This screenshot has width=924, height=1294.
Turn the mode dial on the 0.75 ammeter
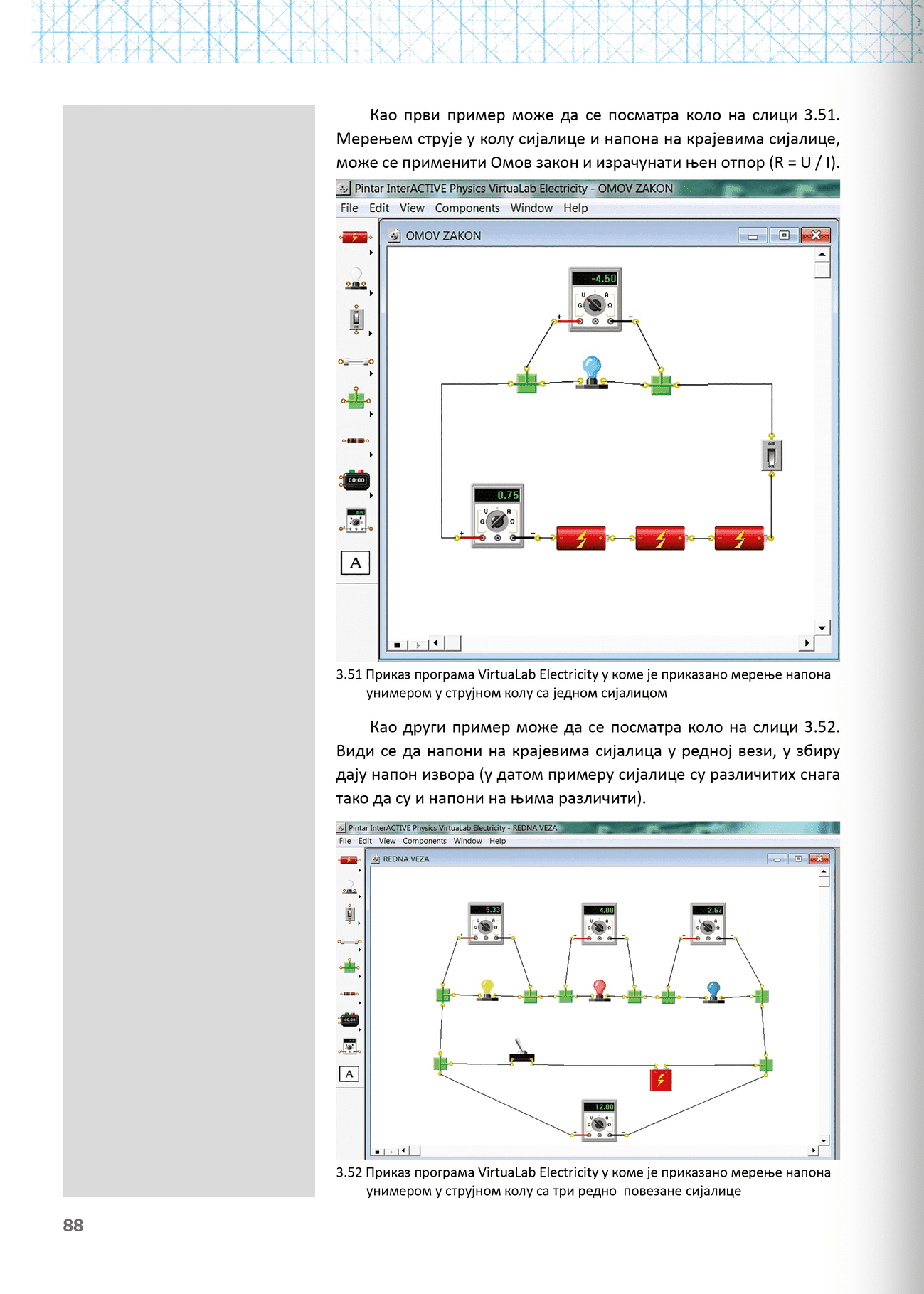(x=497, y=521)
